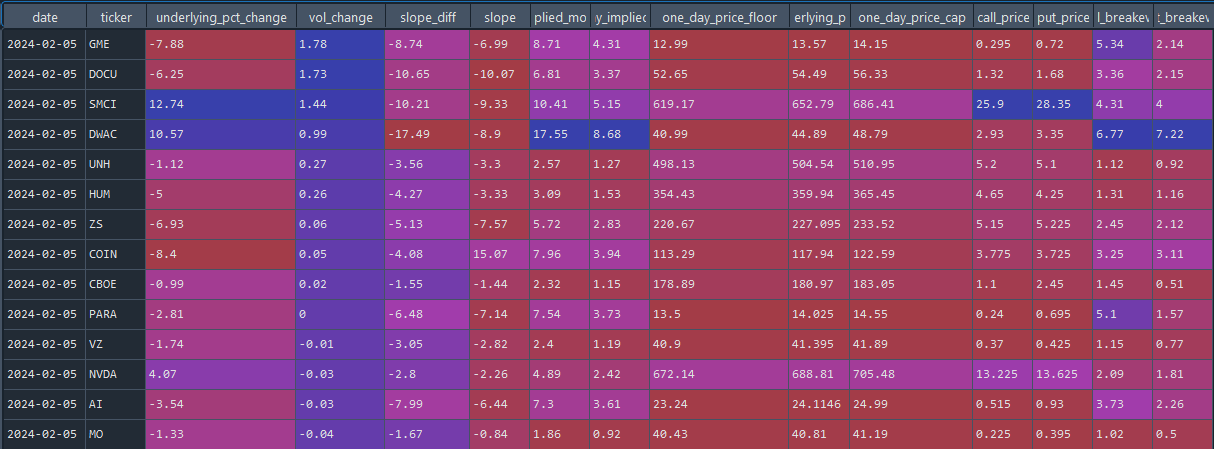Click COIN slope value 15.07

499,255
